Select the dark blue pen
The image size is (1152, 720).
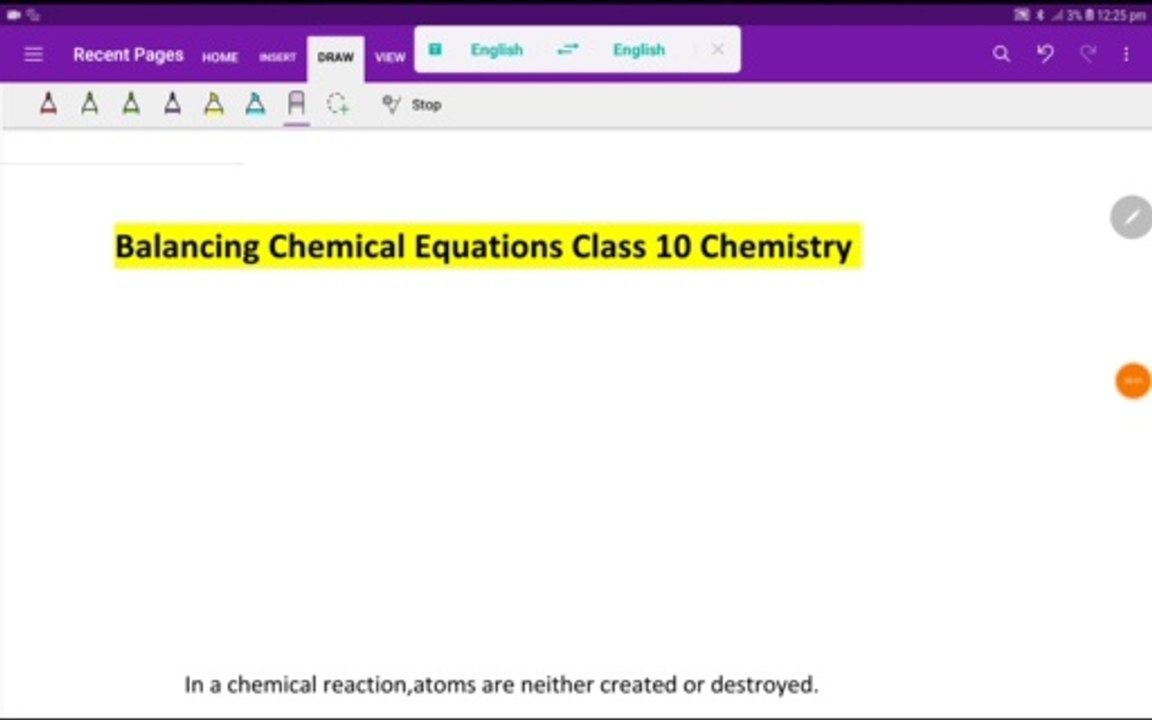pyautogui.click(x=173, y=104)
